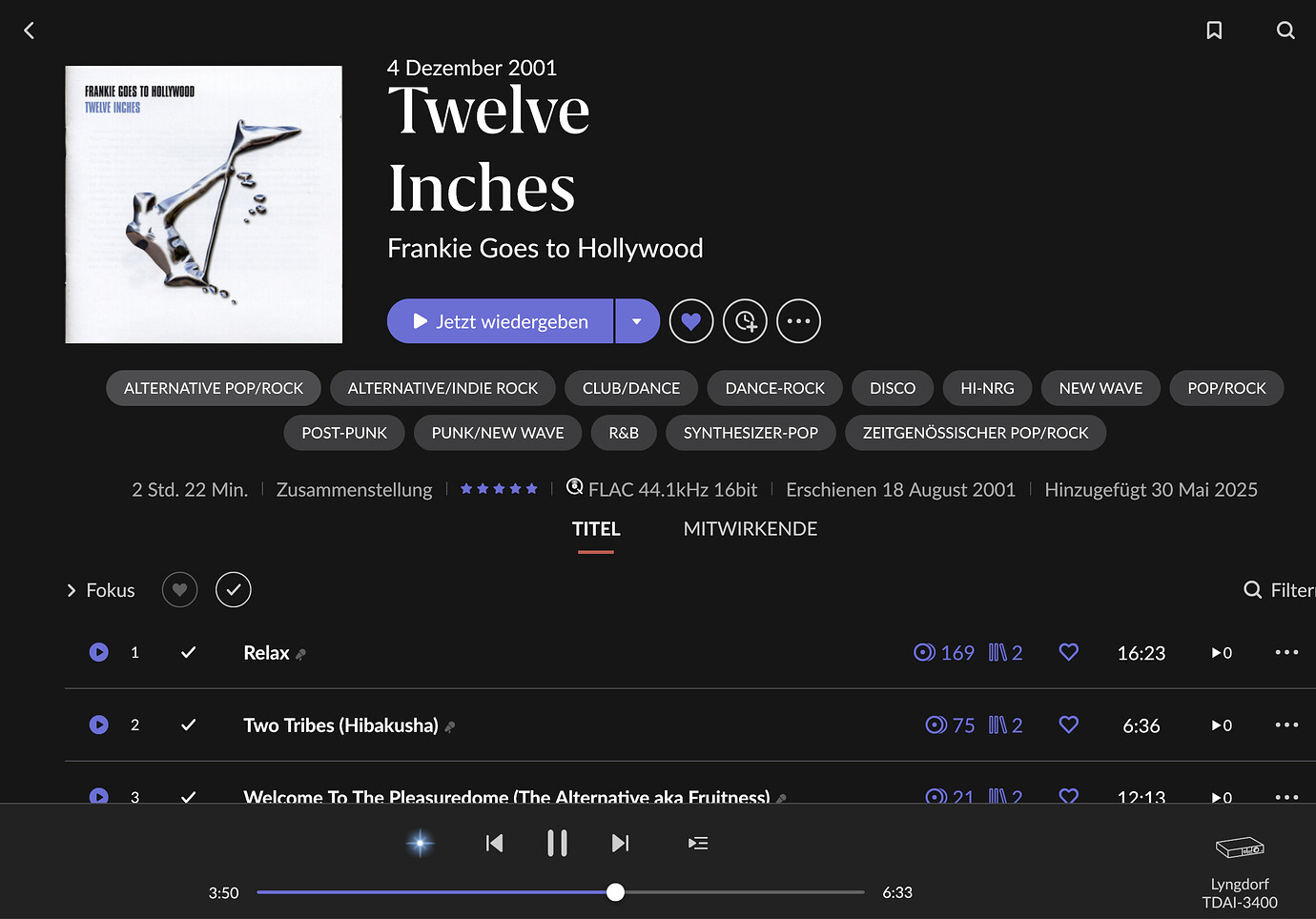Toggle the heart for Two Tribes track
Screen dimensions: 1316x919
coord(1068,725)
